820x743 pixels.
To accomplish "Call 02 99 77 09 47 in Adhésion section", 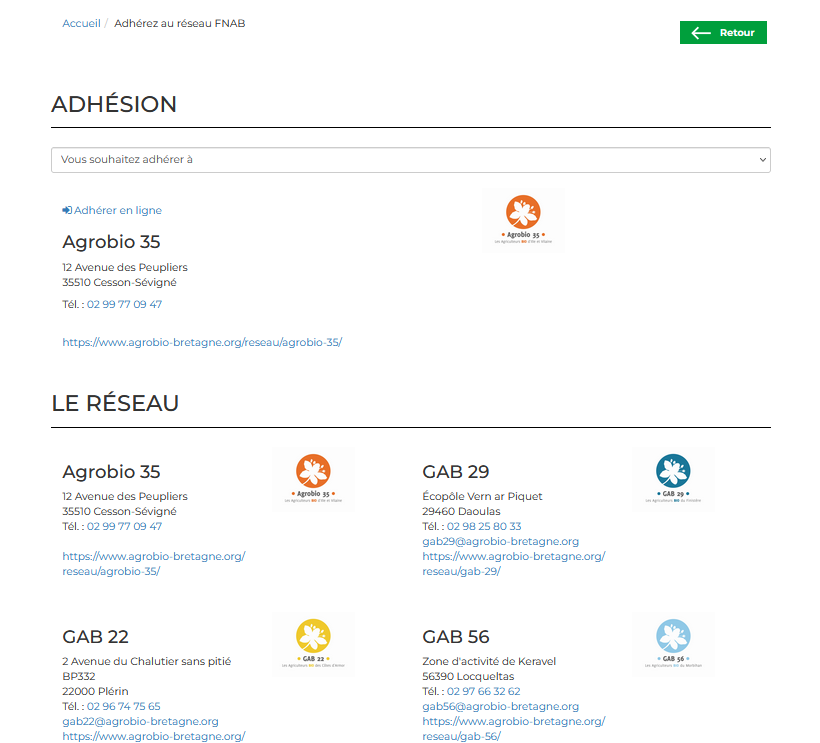I will click(x=124, y=304).
